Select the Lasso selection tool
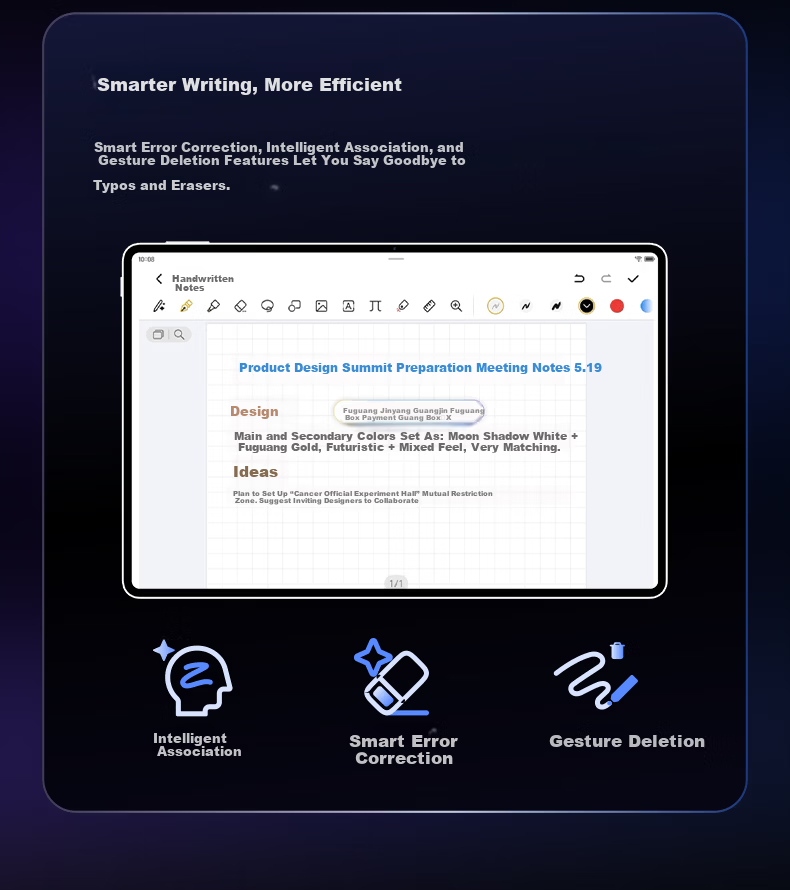The width and height of the screenshot is (790, 890). pyautogui.click(x=267, y=306)
